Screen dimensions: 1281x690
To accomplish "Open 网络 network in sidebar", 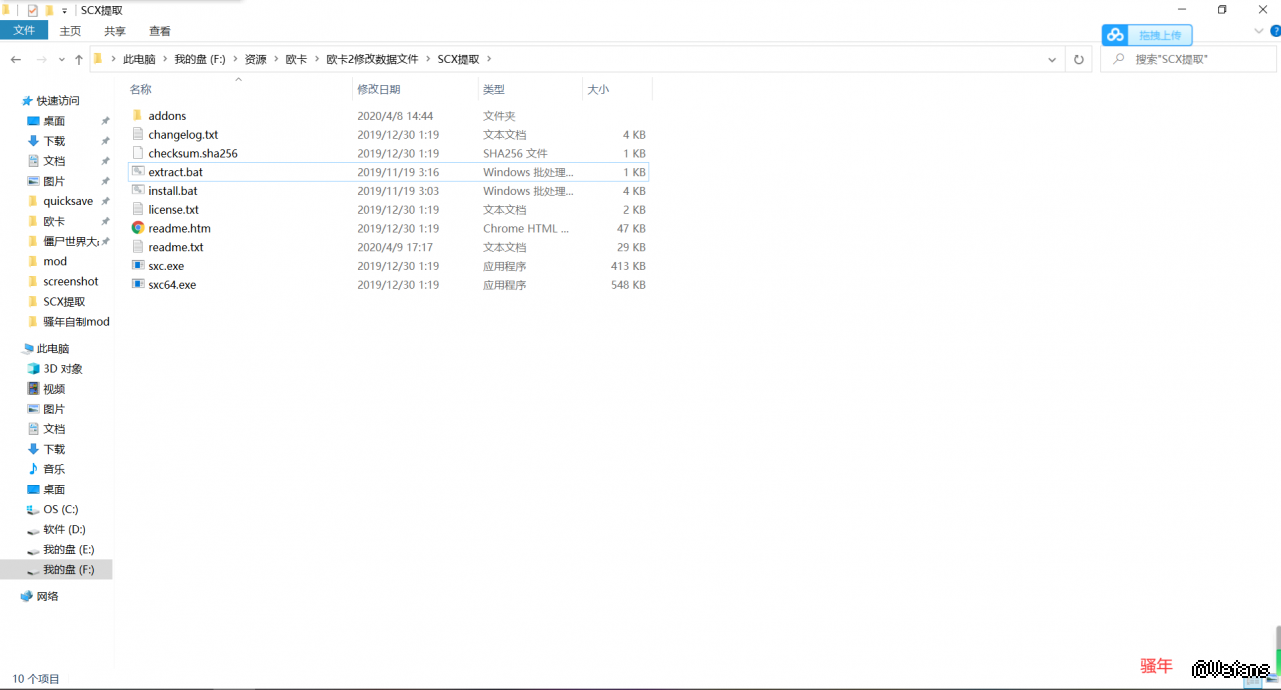I will click(47, 596).
